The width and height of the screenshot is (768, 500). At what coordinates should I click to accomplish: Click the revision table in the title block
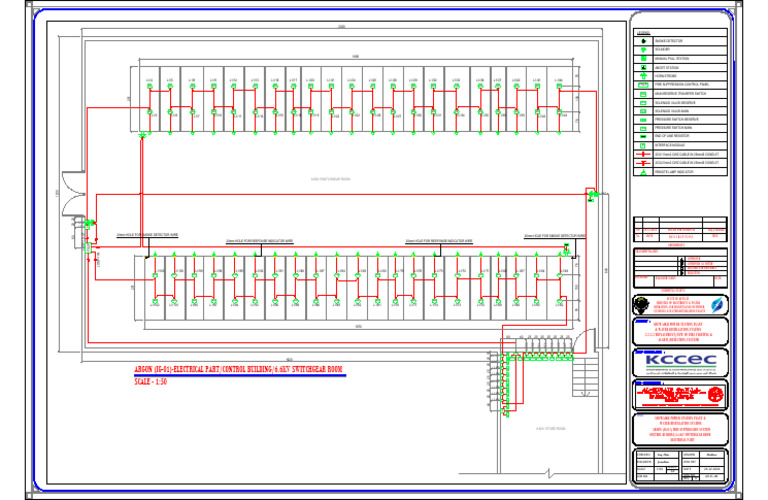(680, 229)
